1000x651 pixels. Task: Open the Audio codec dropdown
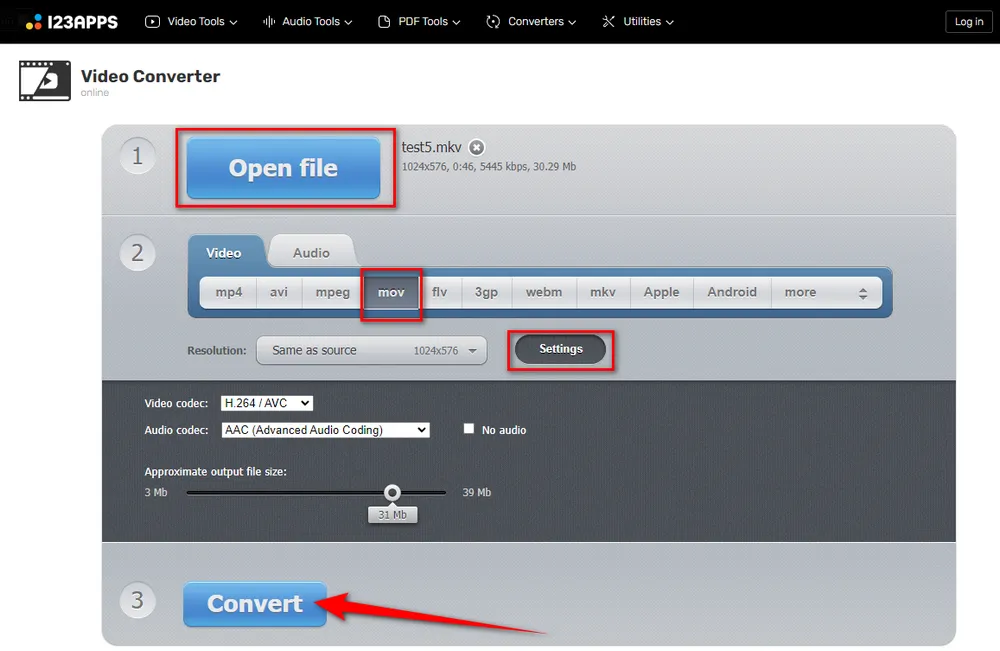pyautogui.click(x=325, y=430)
